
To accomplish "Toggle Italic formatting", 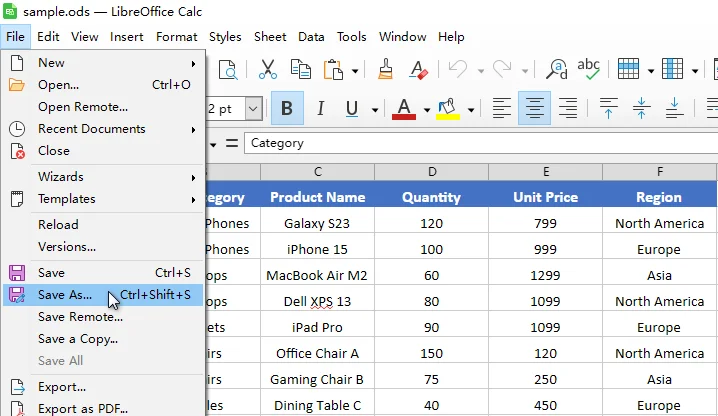I will [x=321, y=109].
